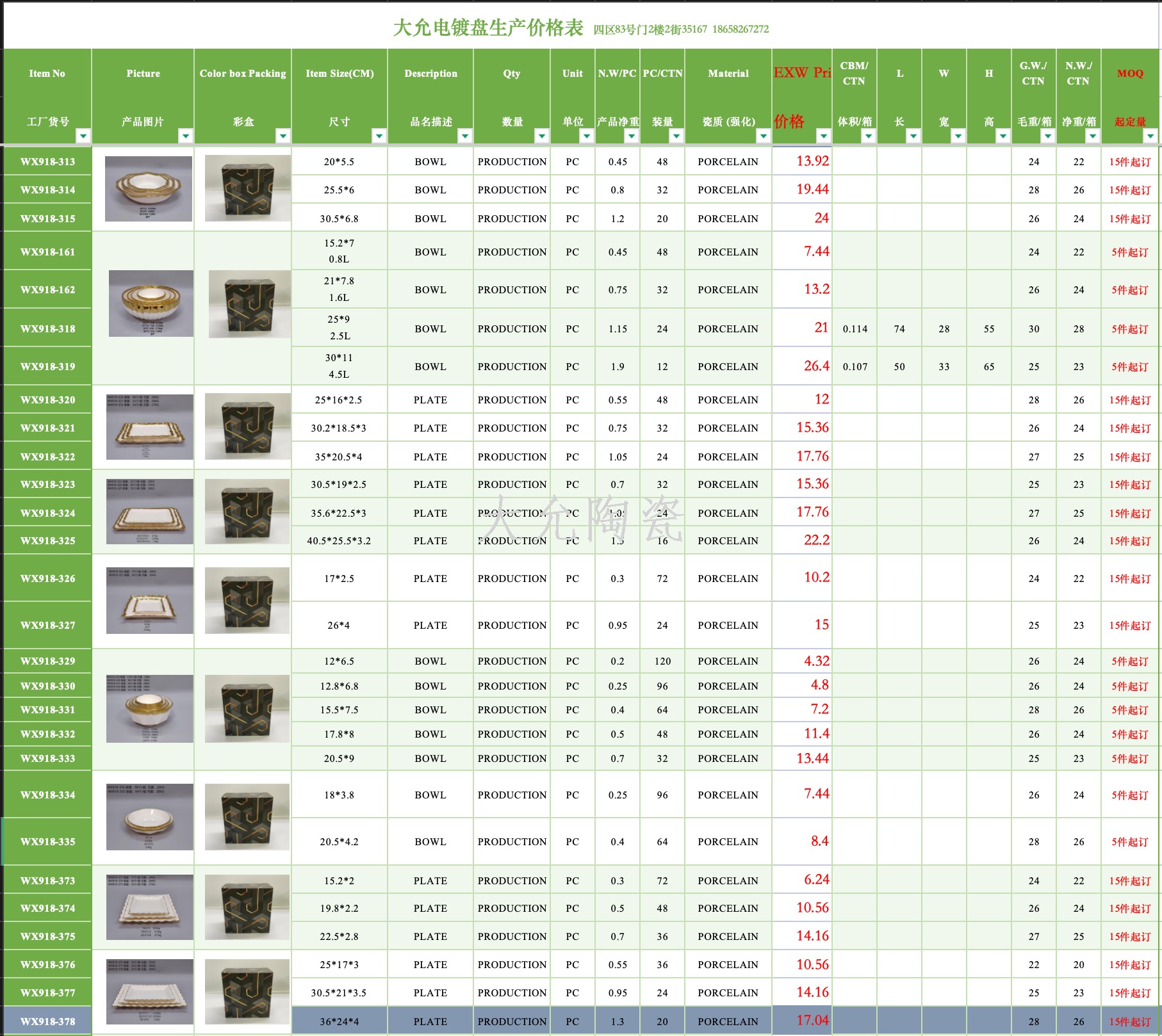The width and height of the screenshot is (1162, 1036).
Task: Expand the PC/CTN column filter arrow
Action: tap(676, 136)
